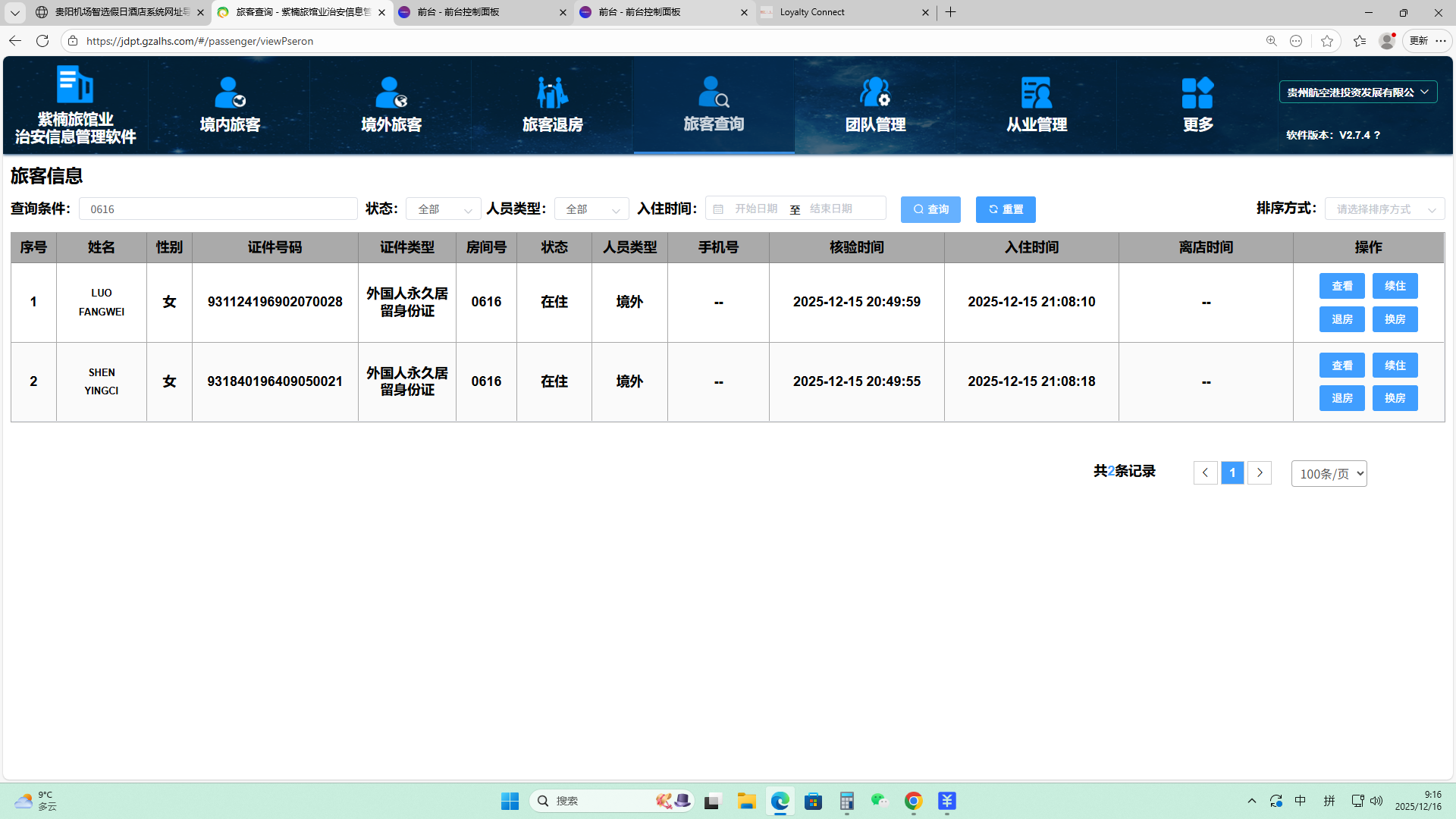Open the 旅客退房 guest checkout icon

click(552, 93)
